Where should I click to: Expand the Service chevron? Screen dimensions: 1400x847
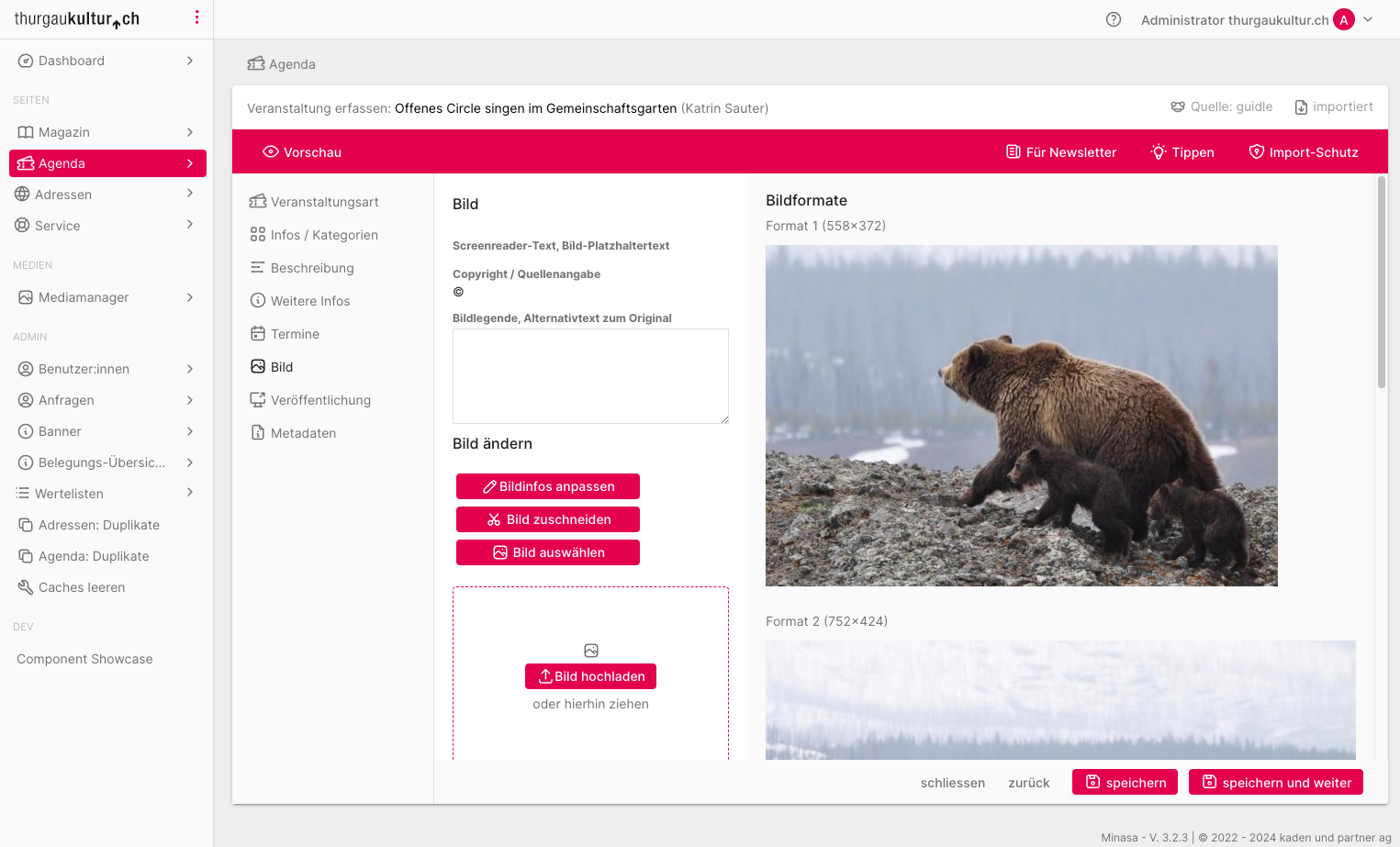point(190,225)
